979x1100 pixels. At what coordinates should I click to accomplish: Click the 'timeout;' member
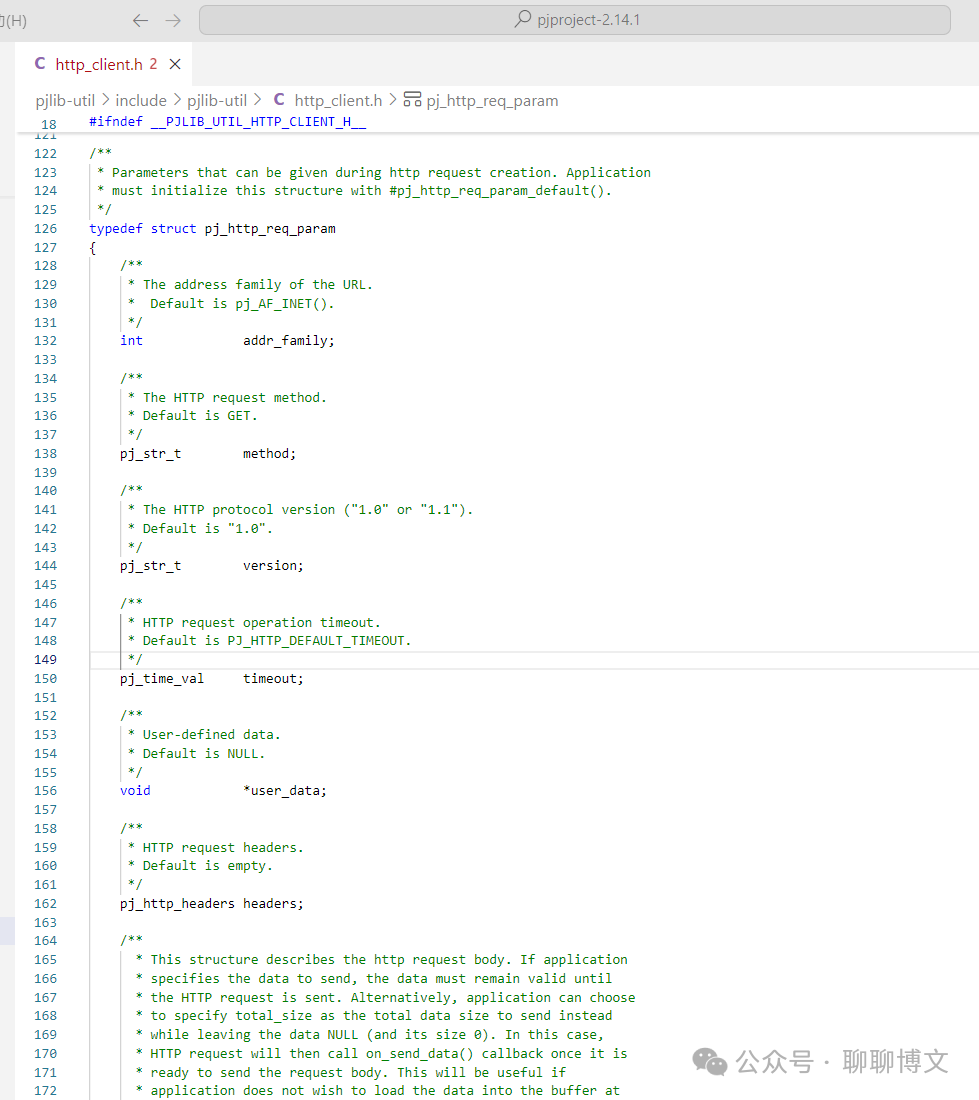tap(274, 679)
